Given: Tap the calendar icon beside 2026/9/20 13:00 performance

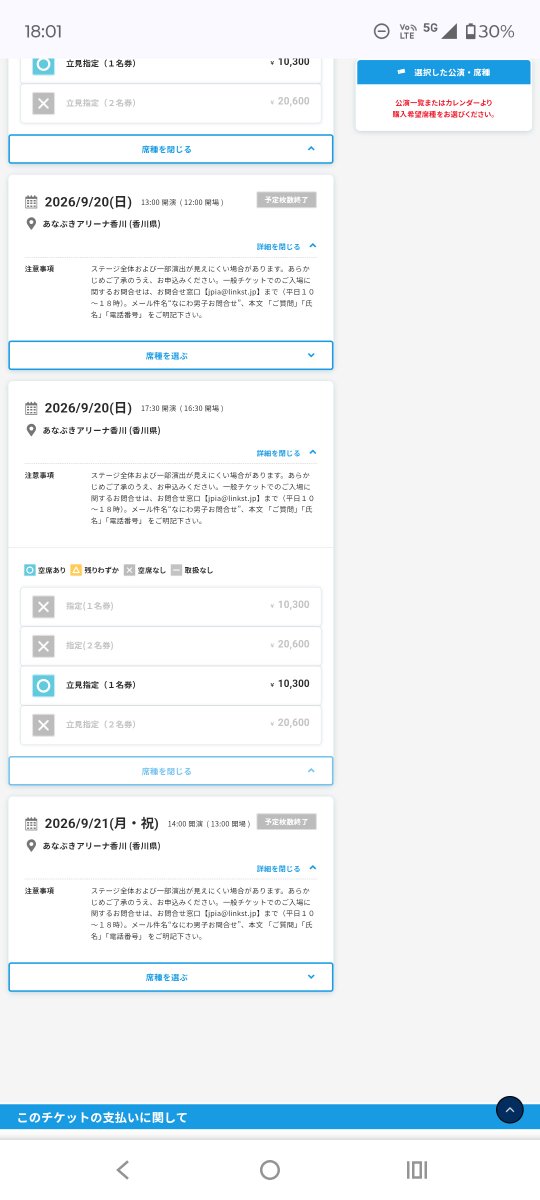Looking at the screenshot, I should pos(31,202).
